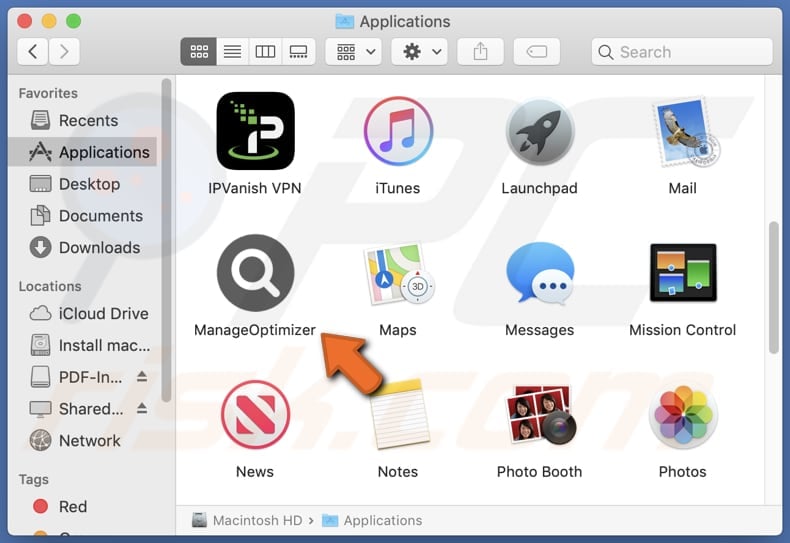790x543 pixels.
Task: Select the iTunes app icon
Action: [x=398, y=131]
